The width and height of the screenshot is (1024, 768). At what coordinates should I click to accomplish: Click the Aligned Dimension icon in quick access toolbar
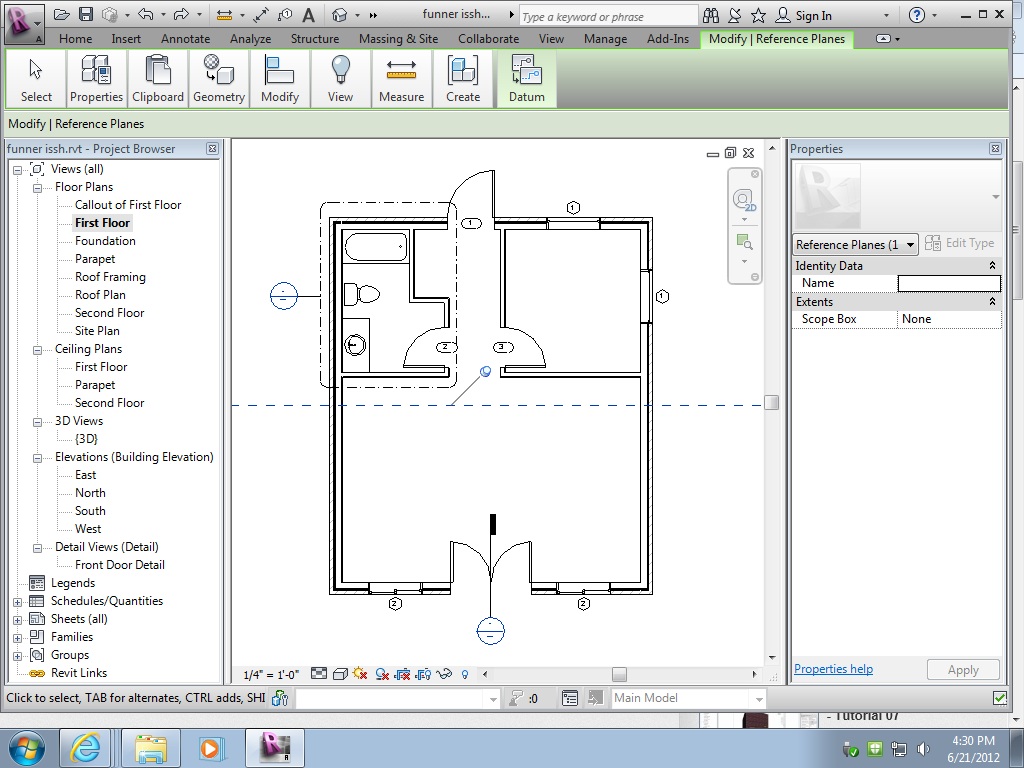pyautogui.click(x=224, y=14)
